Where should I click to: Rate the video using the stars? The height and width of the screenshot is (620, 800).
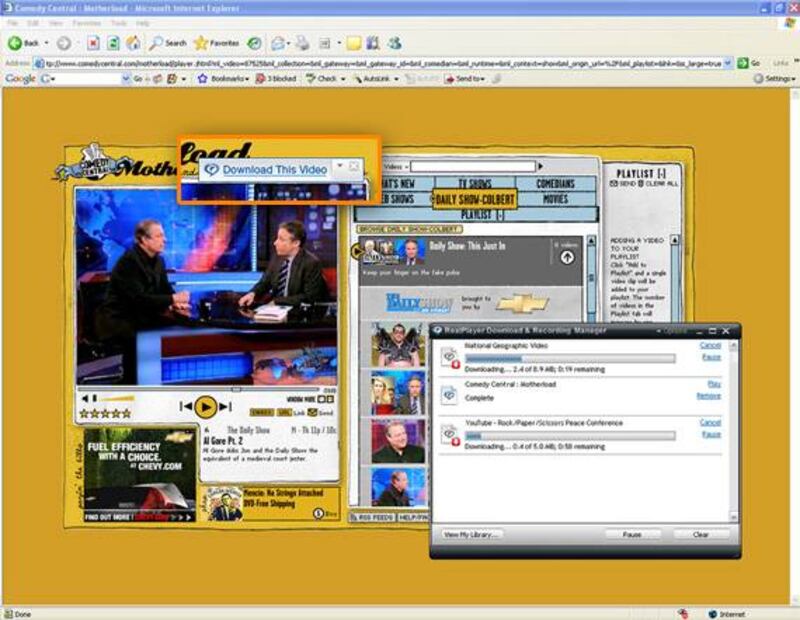(x=105, y=413)
